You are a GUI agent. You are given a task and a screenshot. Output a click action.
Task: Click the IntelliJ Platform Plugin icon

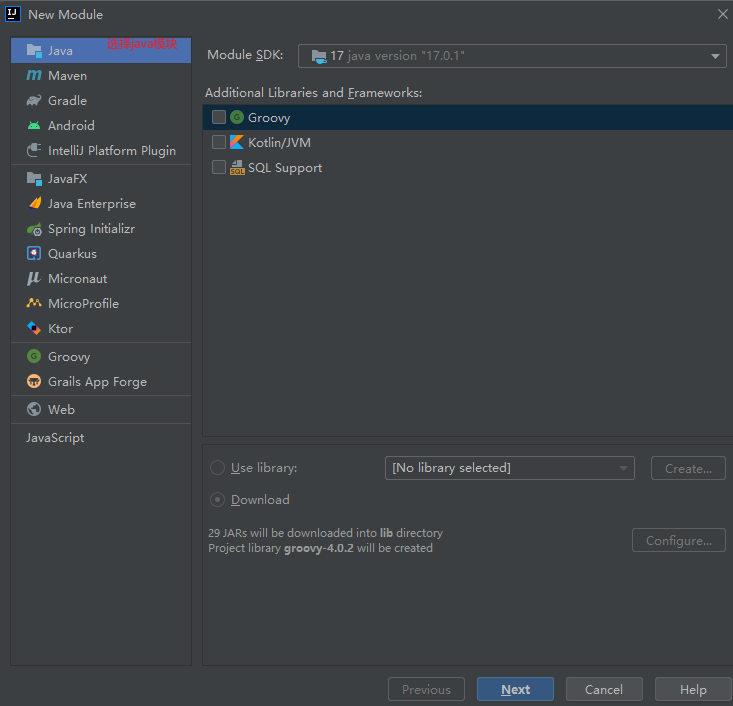(x=34, y=151)
